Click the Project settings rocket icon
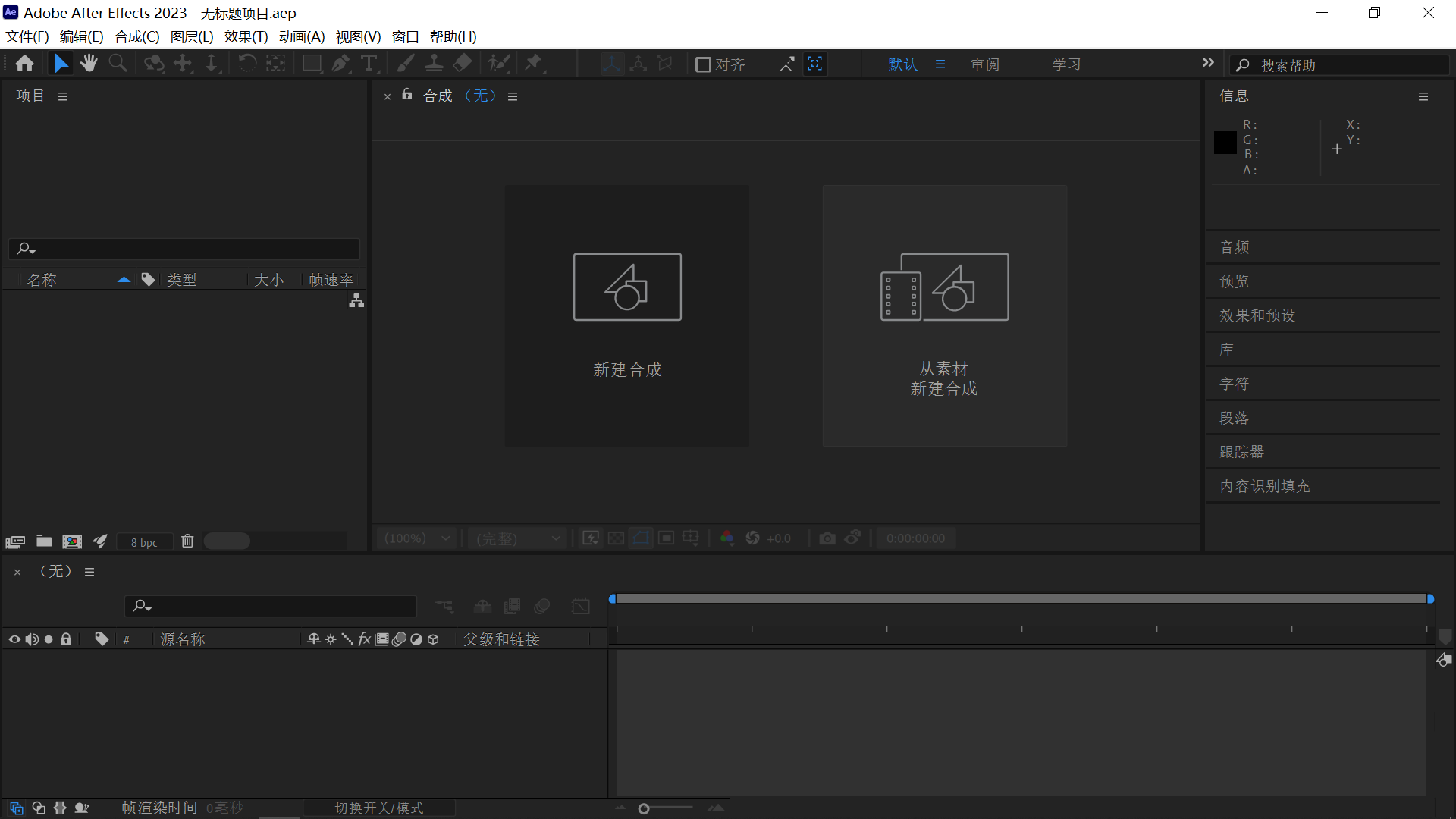Image resolution: width=1456 pixels, height=819 pixels. click(100, 541)
